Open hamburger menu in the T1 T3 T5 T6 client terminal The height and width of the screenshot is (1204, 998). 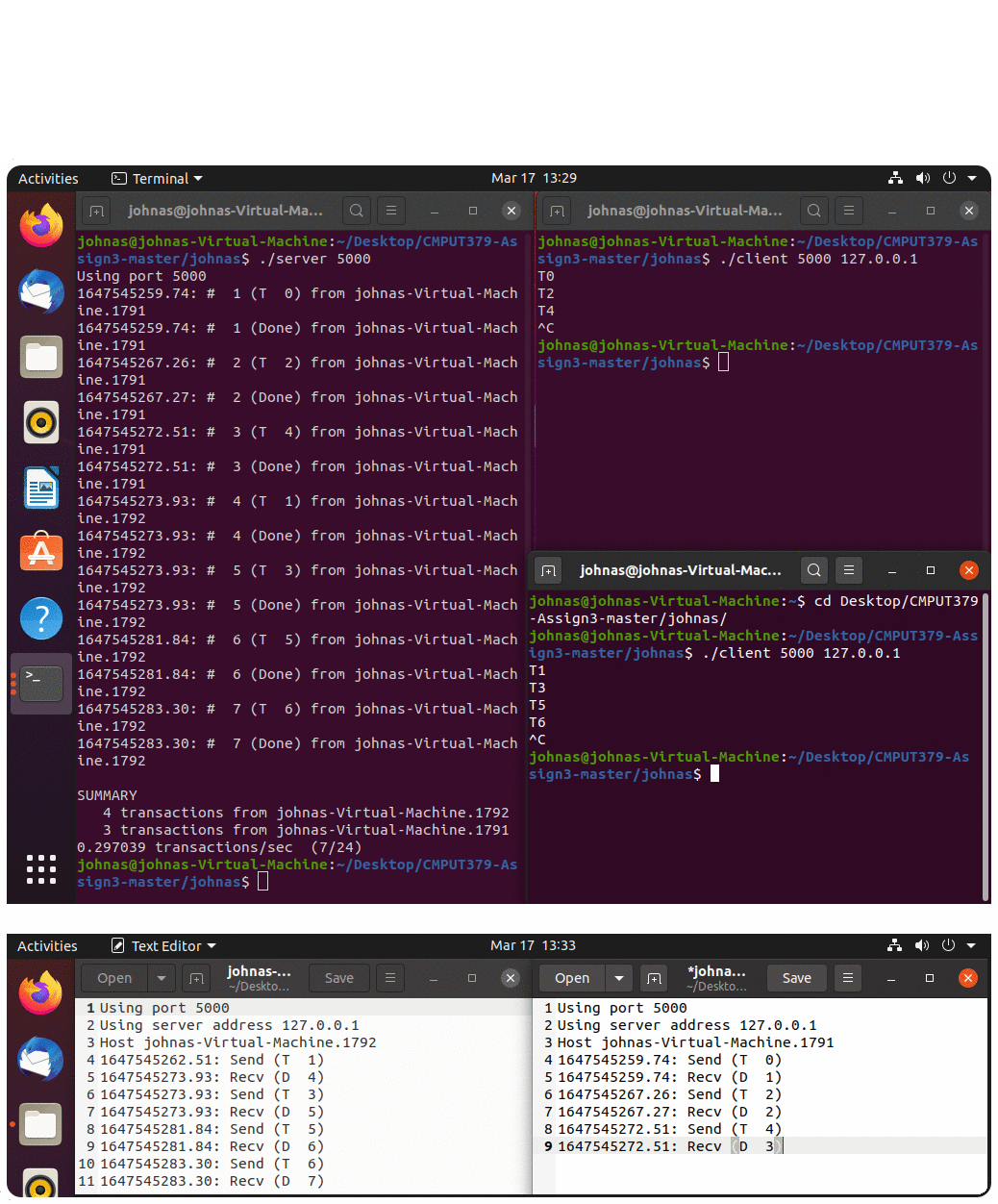tap(848, 570)
